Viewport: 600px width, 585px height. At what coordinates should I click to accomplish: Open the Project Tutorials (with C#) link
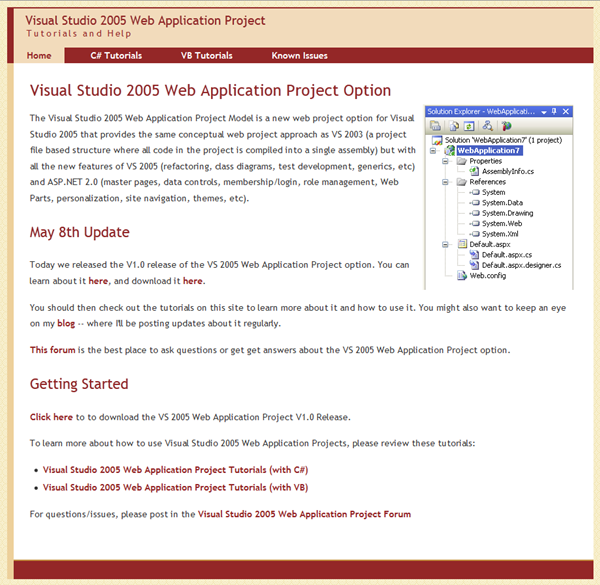pos(175,470)
